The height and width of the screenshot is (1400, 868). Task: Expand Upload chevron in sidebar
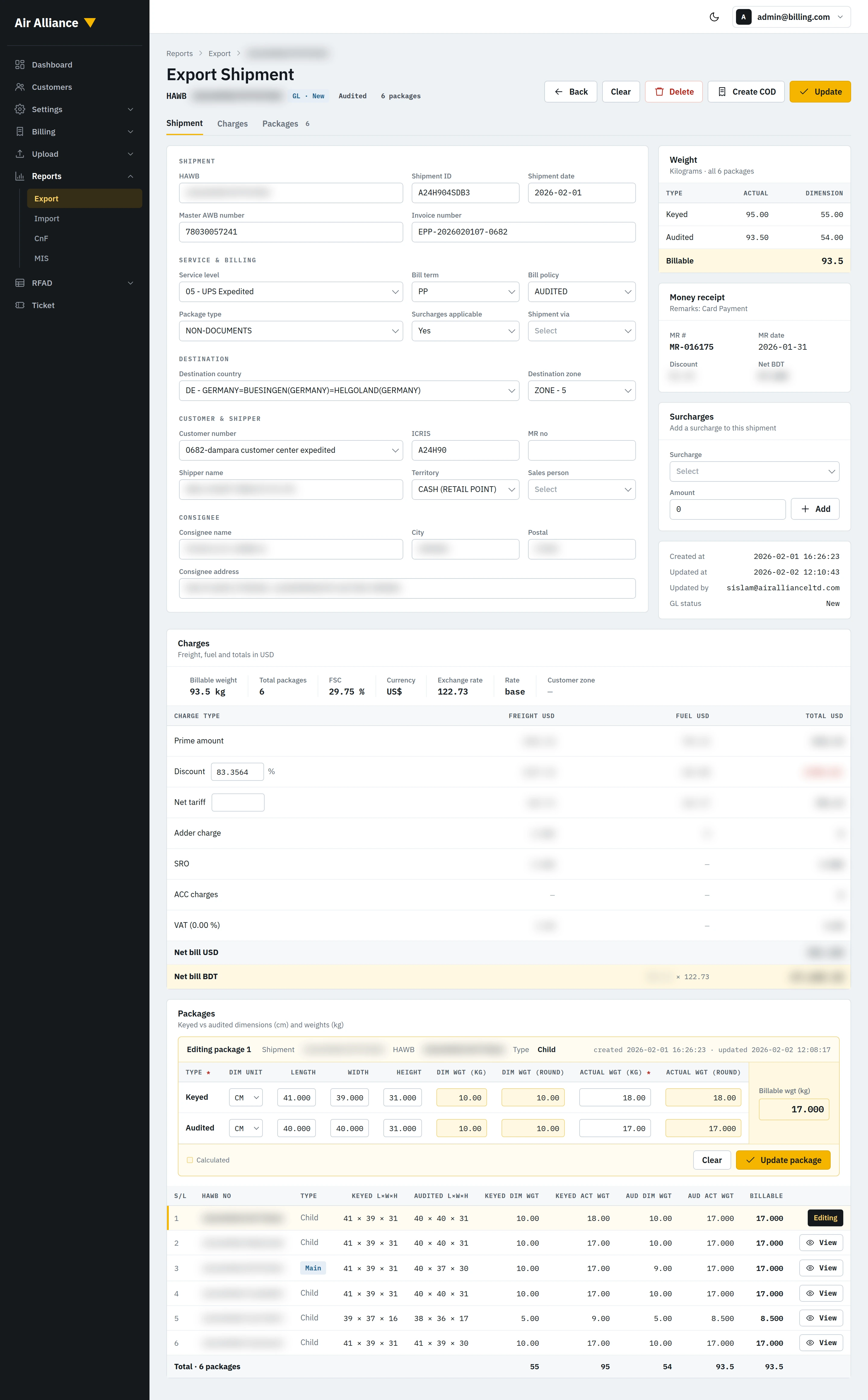point(130,154)
